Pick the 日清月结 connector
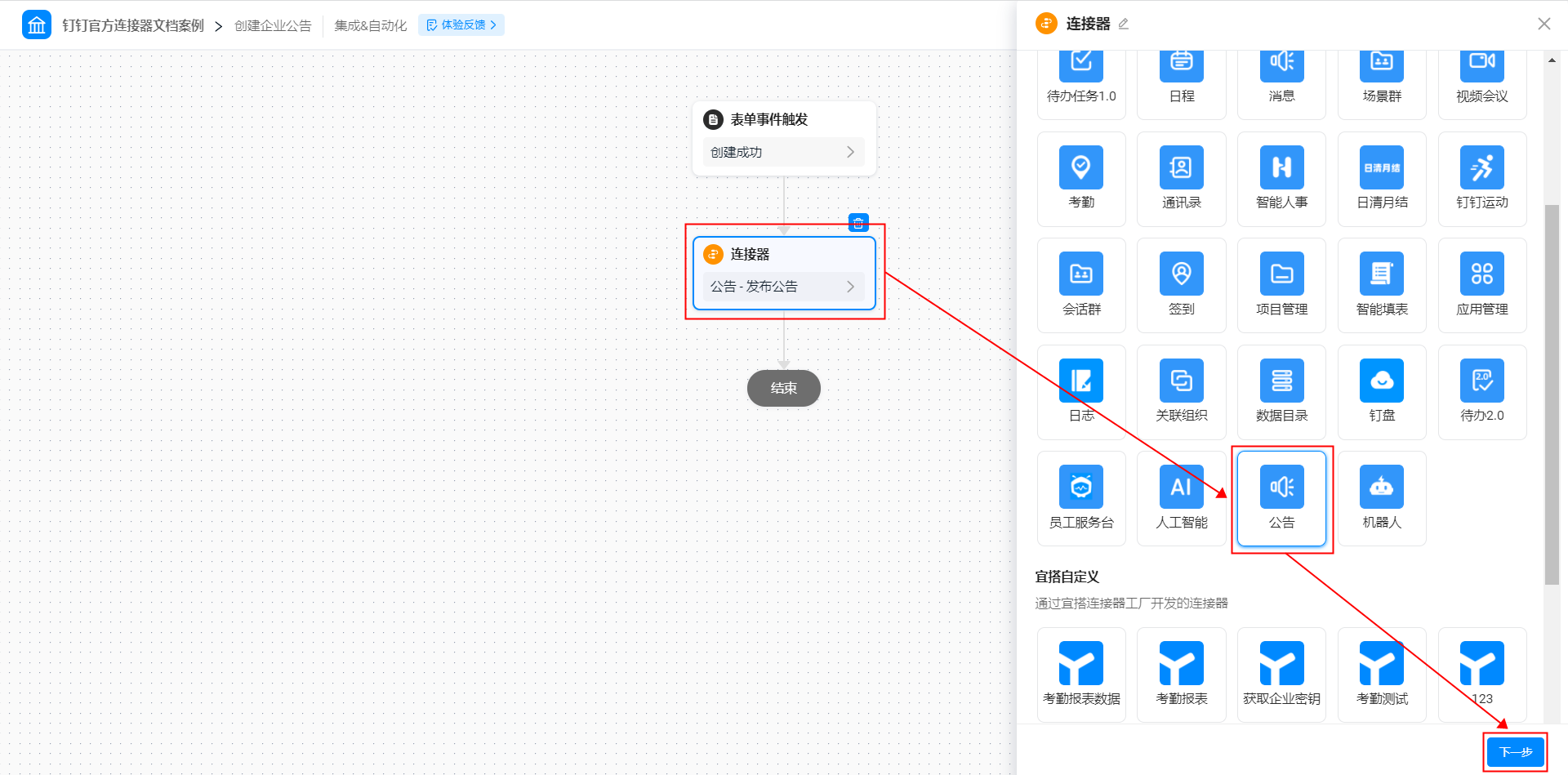 point(1382,179)
